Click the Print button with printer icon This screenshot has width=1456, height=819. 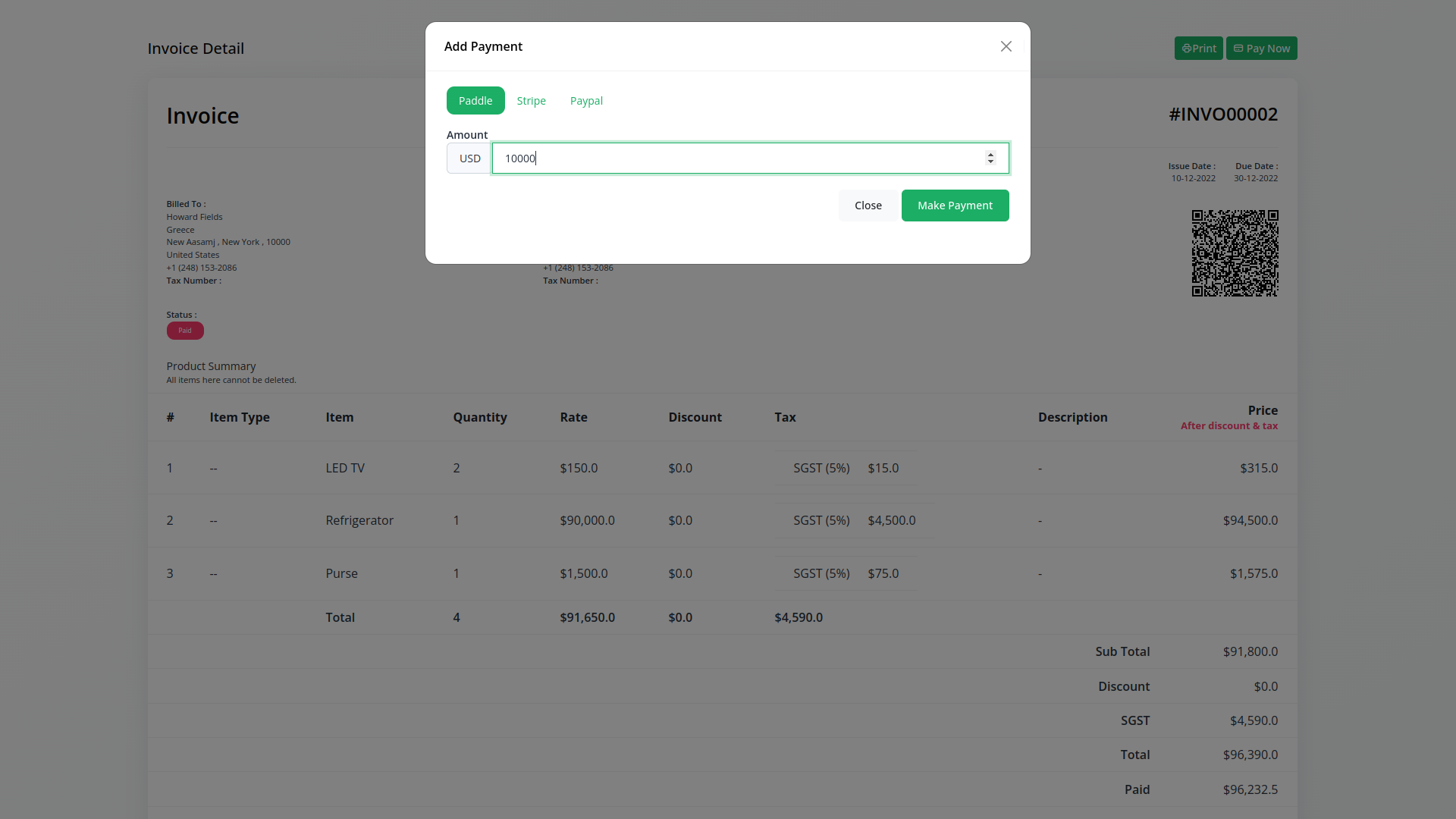click(1198, 49)
